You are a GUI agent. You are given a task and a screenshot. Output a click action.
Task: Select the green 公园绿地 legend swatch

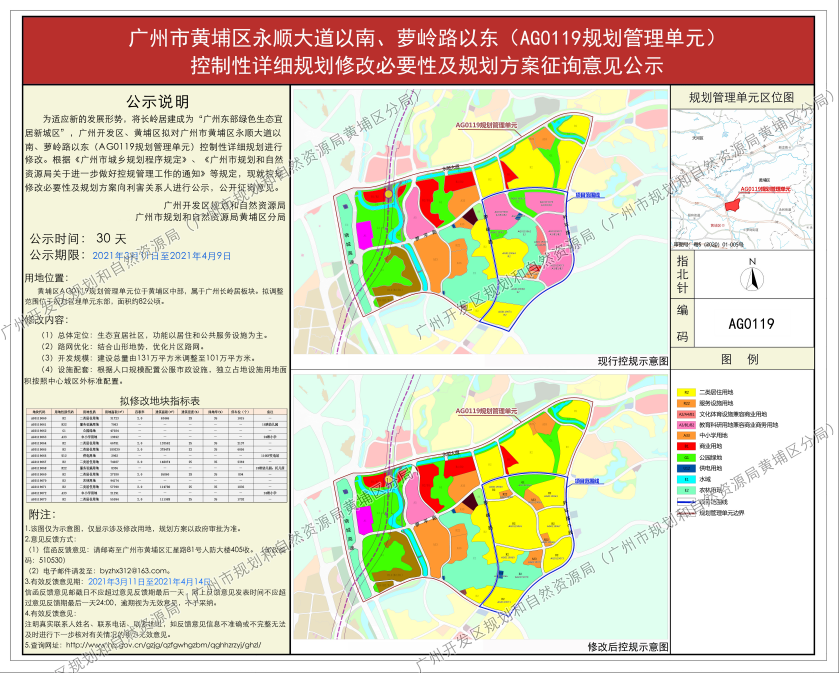(686, 457)
